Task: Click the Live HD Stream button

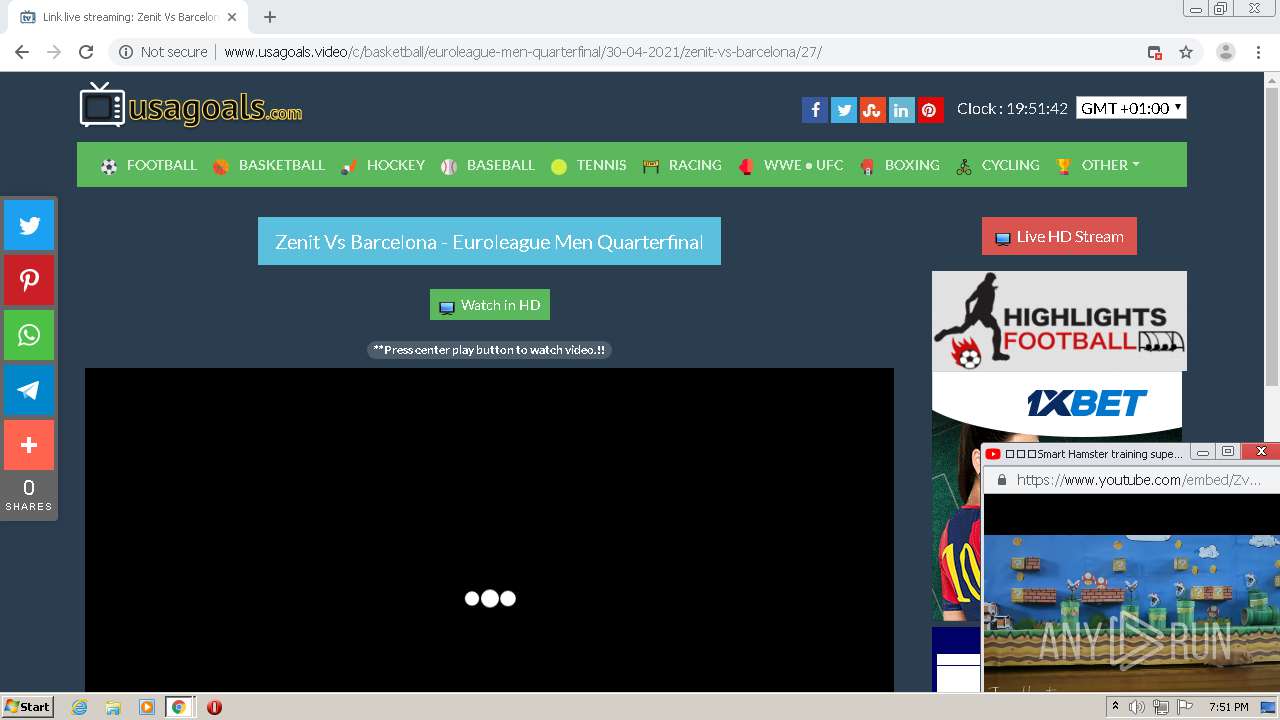Action: [1059, 237]
